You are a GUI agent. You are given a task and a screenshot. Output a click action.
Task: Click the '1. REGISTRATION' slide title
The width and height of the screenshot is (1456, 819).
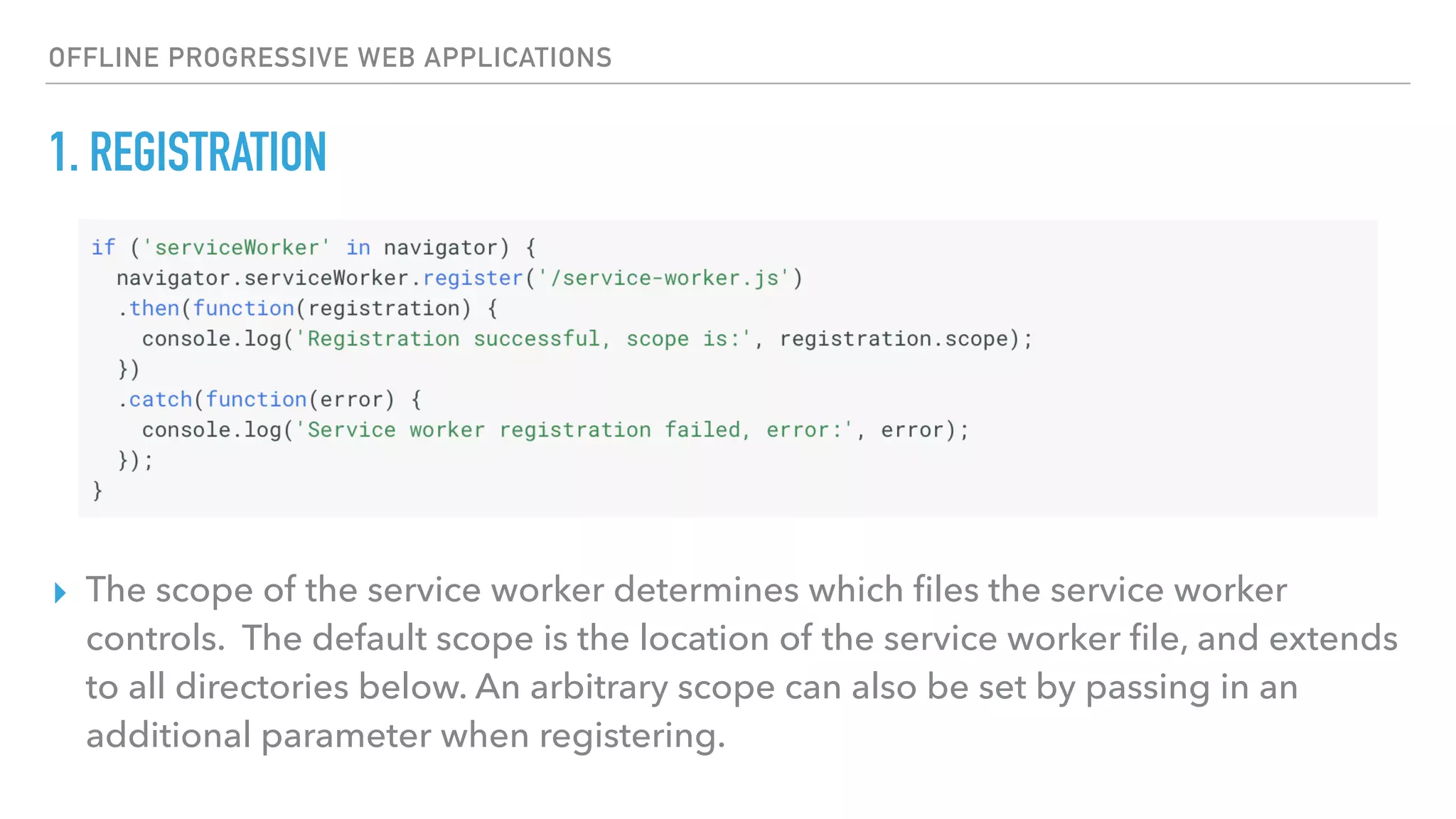tap(188, 152)
